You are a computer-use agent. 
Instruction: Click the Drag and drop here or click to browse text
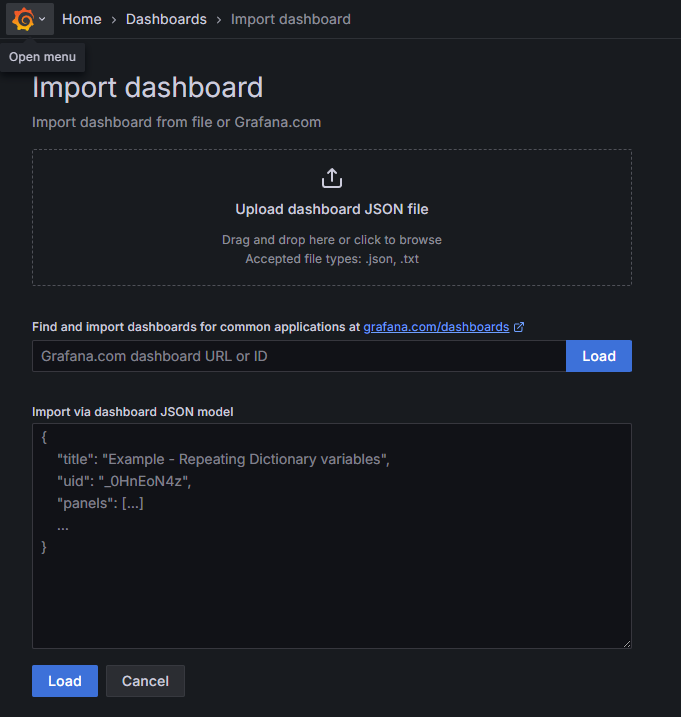pos(332,240)
